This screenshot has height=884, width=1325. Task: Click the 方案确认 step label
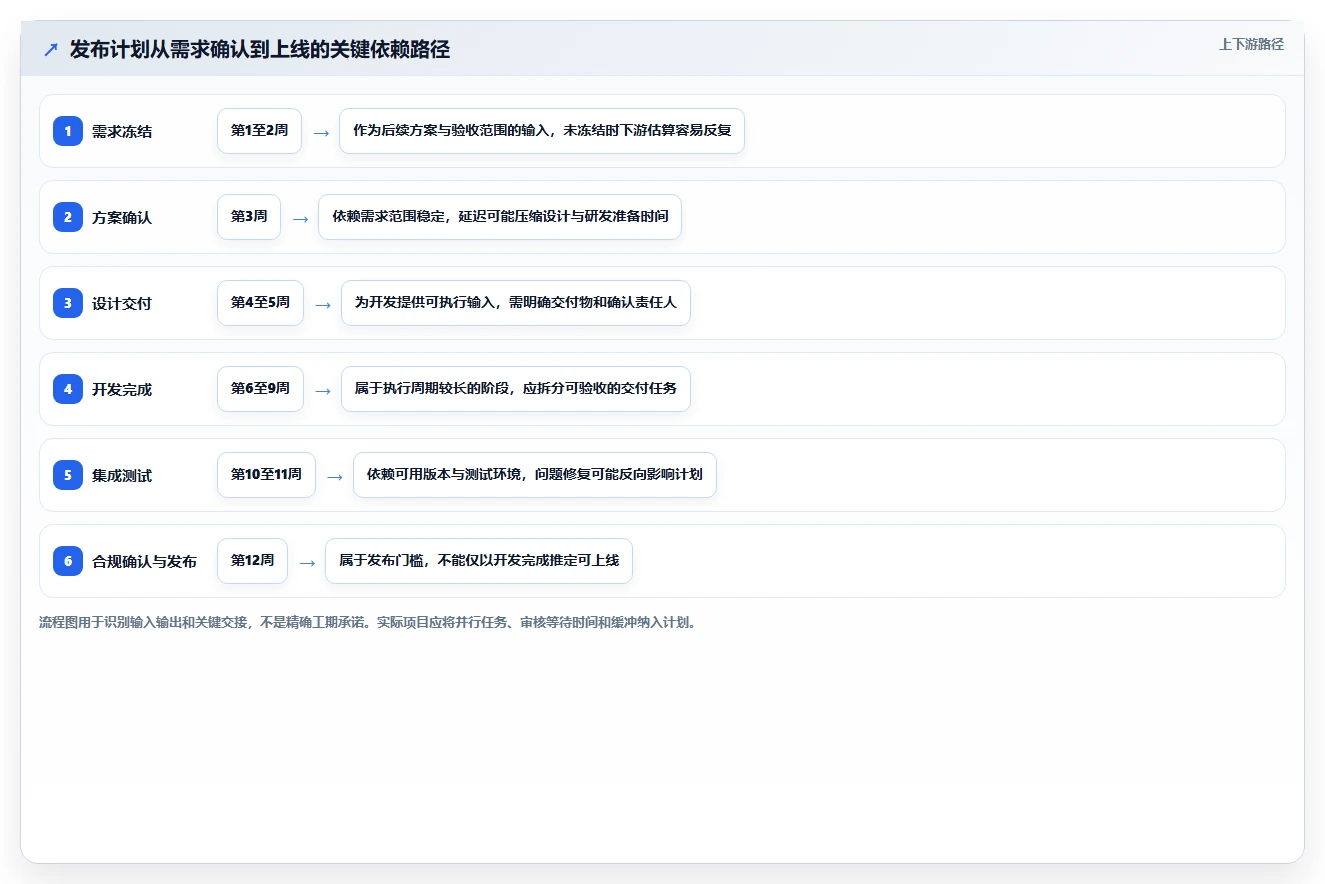tap(122, 217)
